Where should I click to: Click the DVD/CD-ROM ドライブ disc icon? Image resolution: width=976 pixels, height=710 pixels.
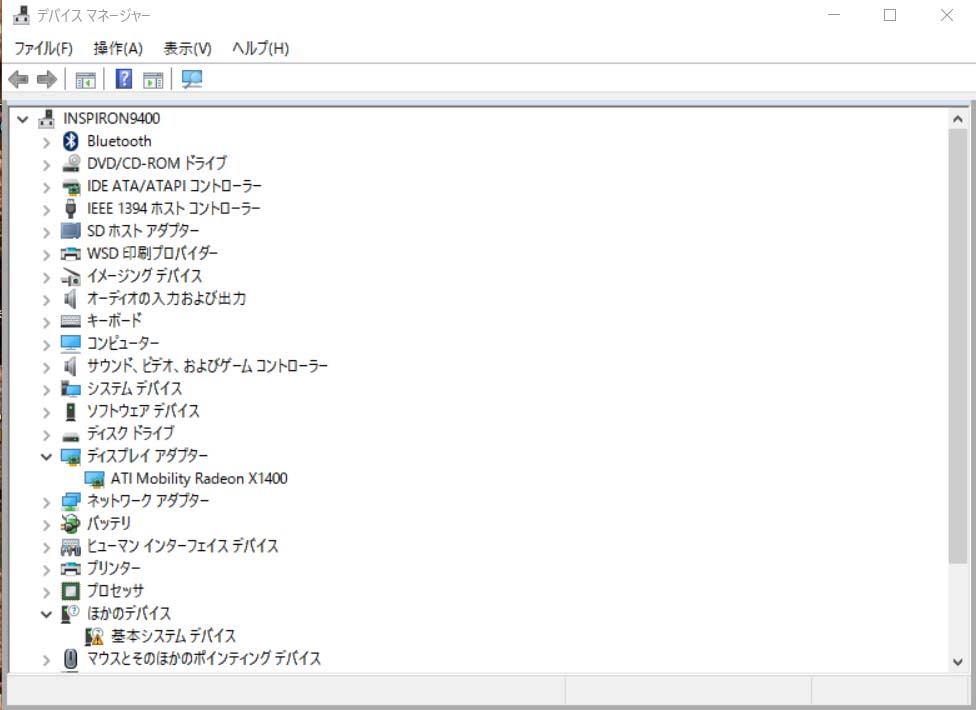tap(71, 163)
